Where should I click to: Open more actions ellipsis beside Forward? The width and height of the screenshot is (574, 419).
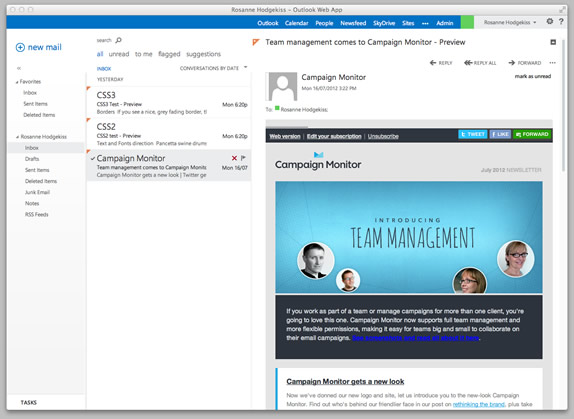[x=552, y=63]
